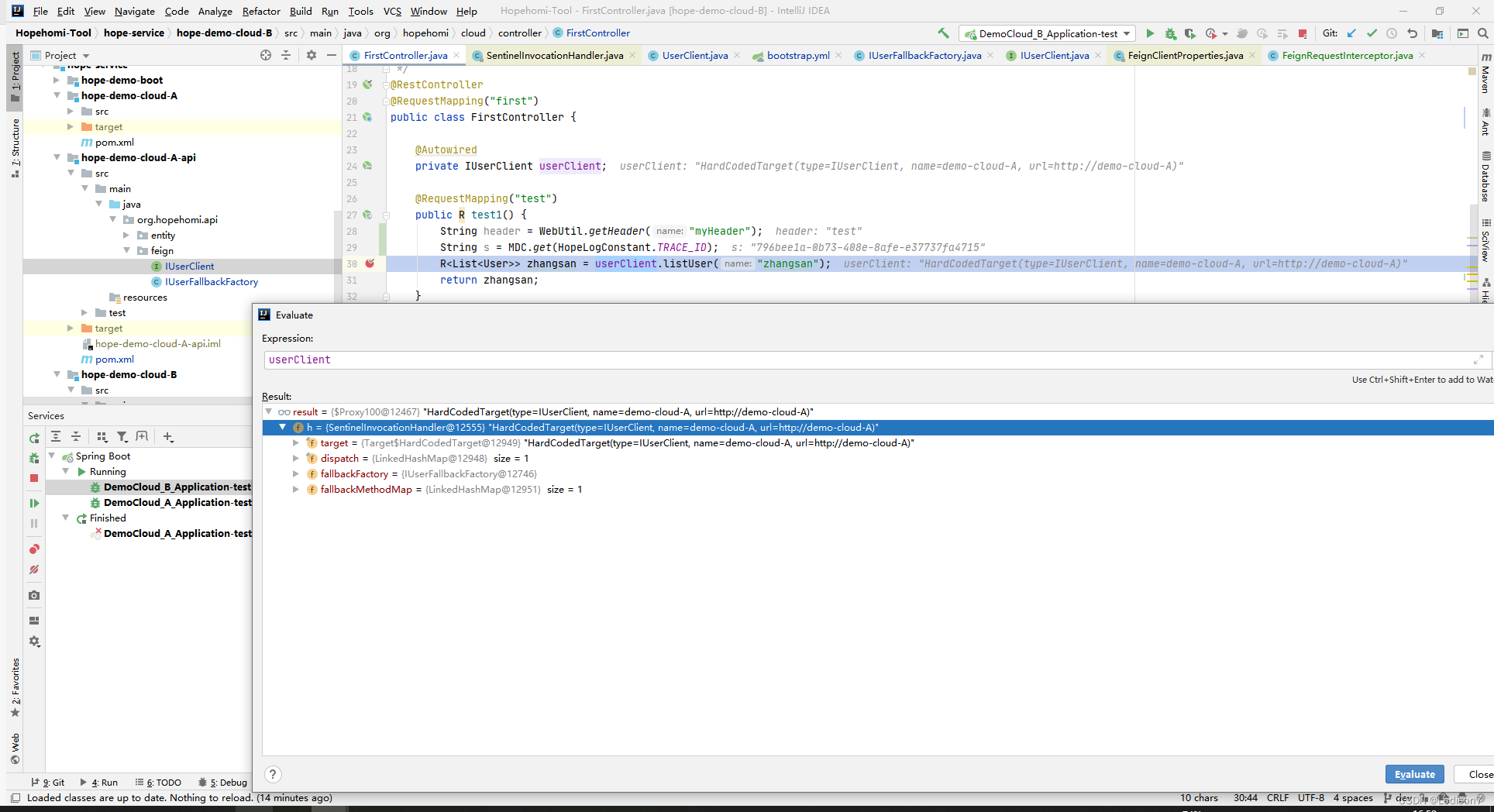Open the VCS menu
This screenshot has width=1494, height=812.
point(392,11)
